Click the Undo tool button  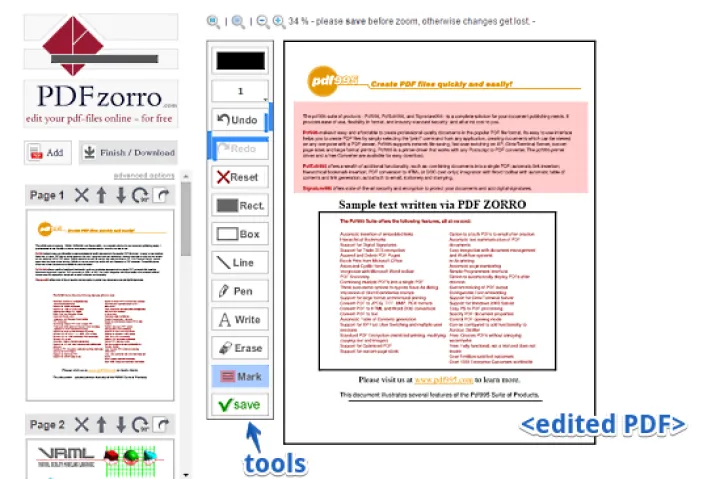[240, 120]
